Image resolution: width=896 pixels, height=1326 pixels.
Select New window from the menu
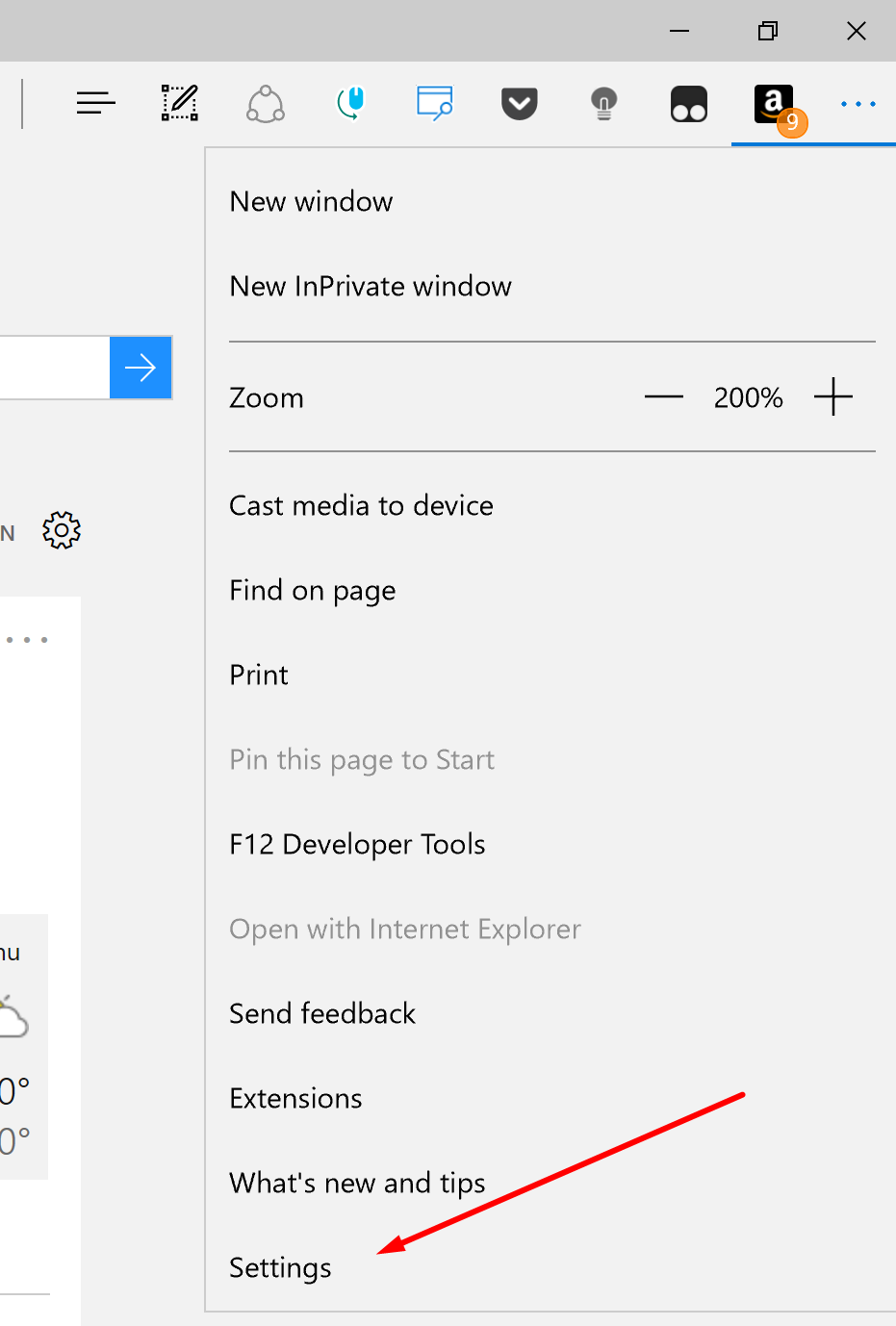pyautogui.click(x=311, y=202)
